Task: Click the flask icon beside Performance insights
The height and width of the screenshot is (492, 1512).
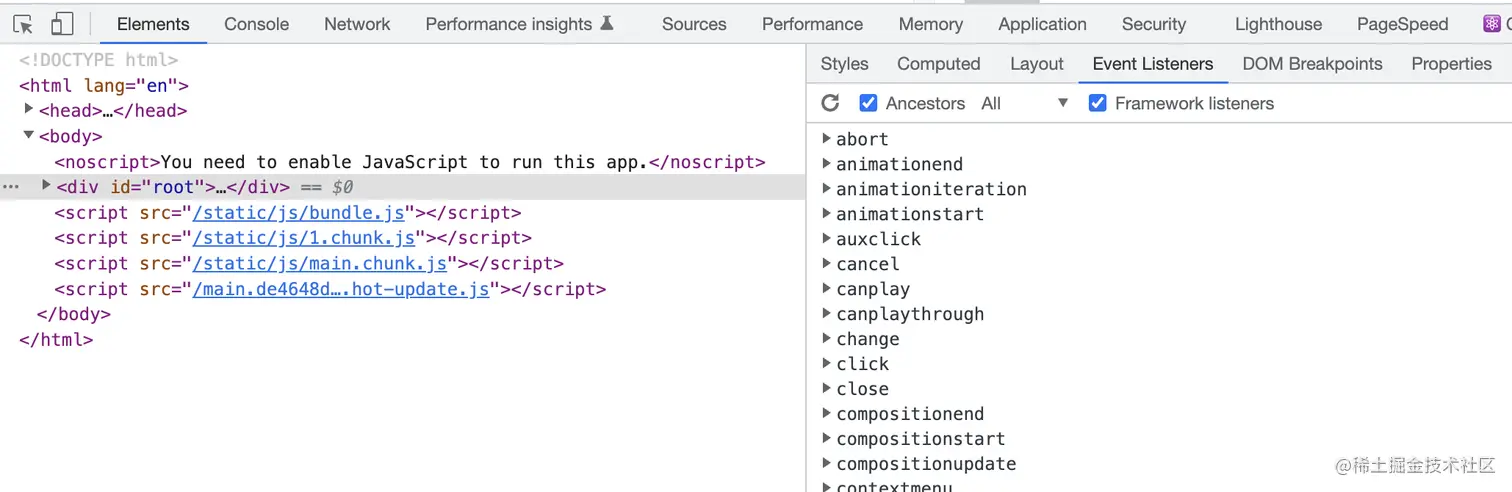Action: coord(607,23)
